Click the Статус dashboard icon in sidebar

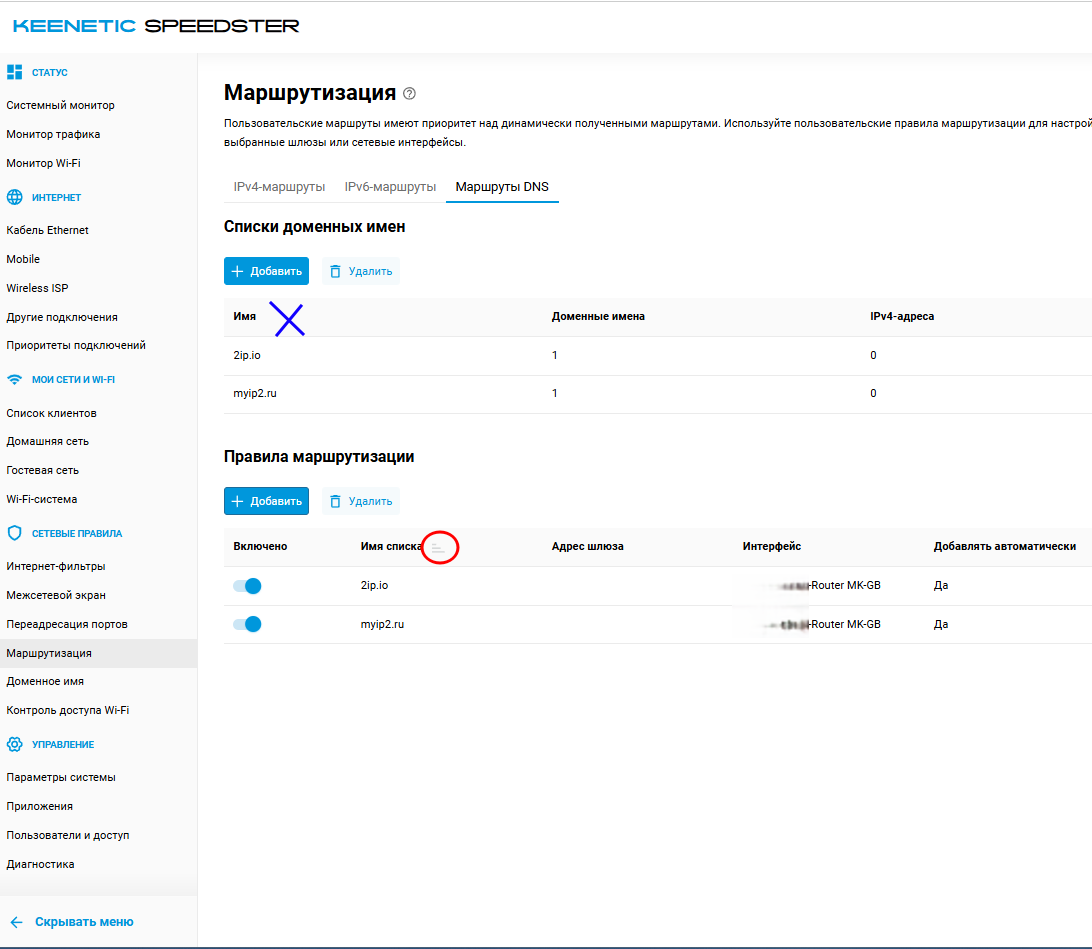(x=14, y=72)
